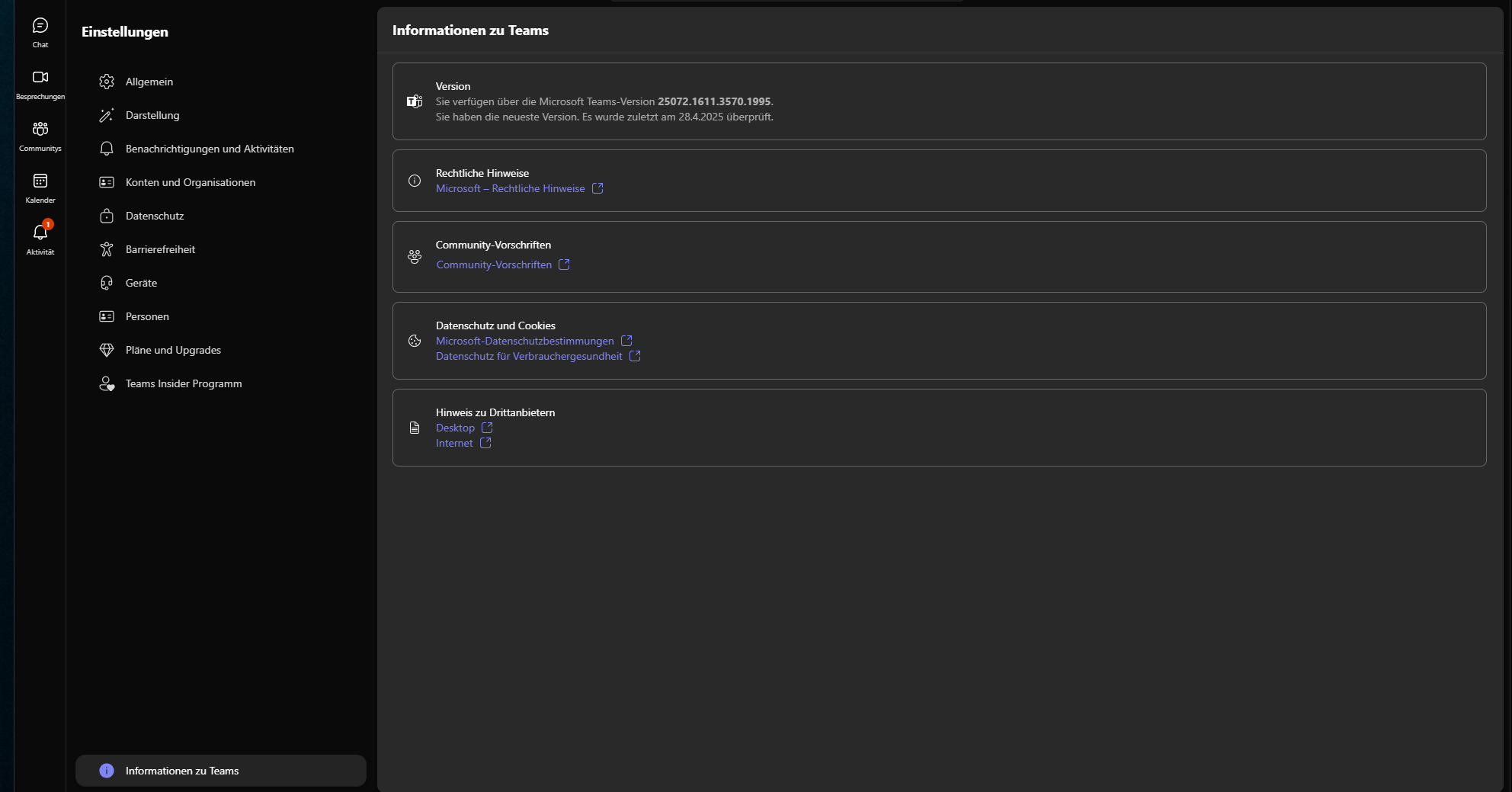Select the Besprechungen icon
This screenshot has width=1512, height=792.
click(40, 82)
